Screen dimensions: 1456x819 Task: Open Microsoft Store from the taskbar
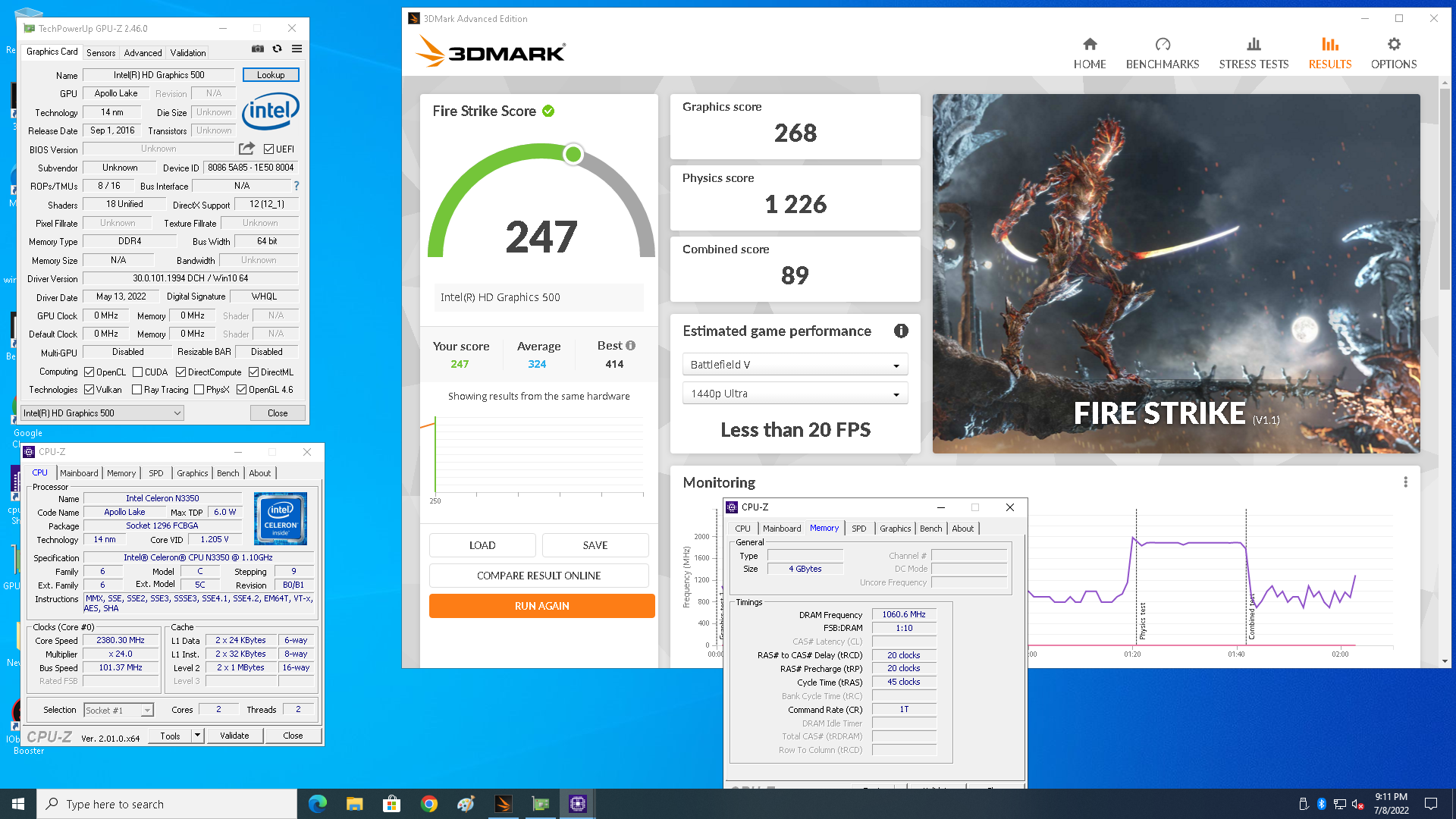391,804
